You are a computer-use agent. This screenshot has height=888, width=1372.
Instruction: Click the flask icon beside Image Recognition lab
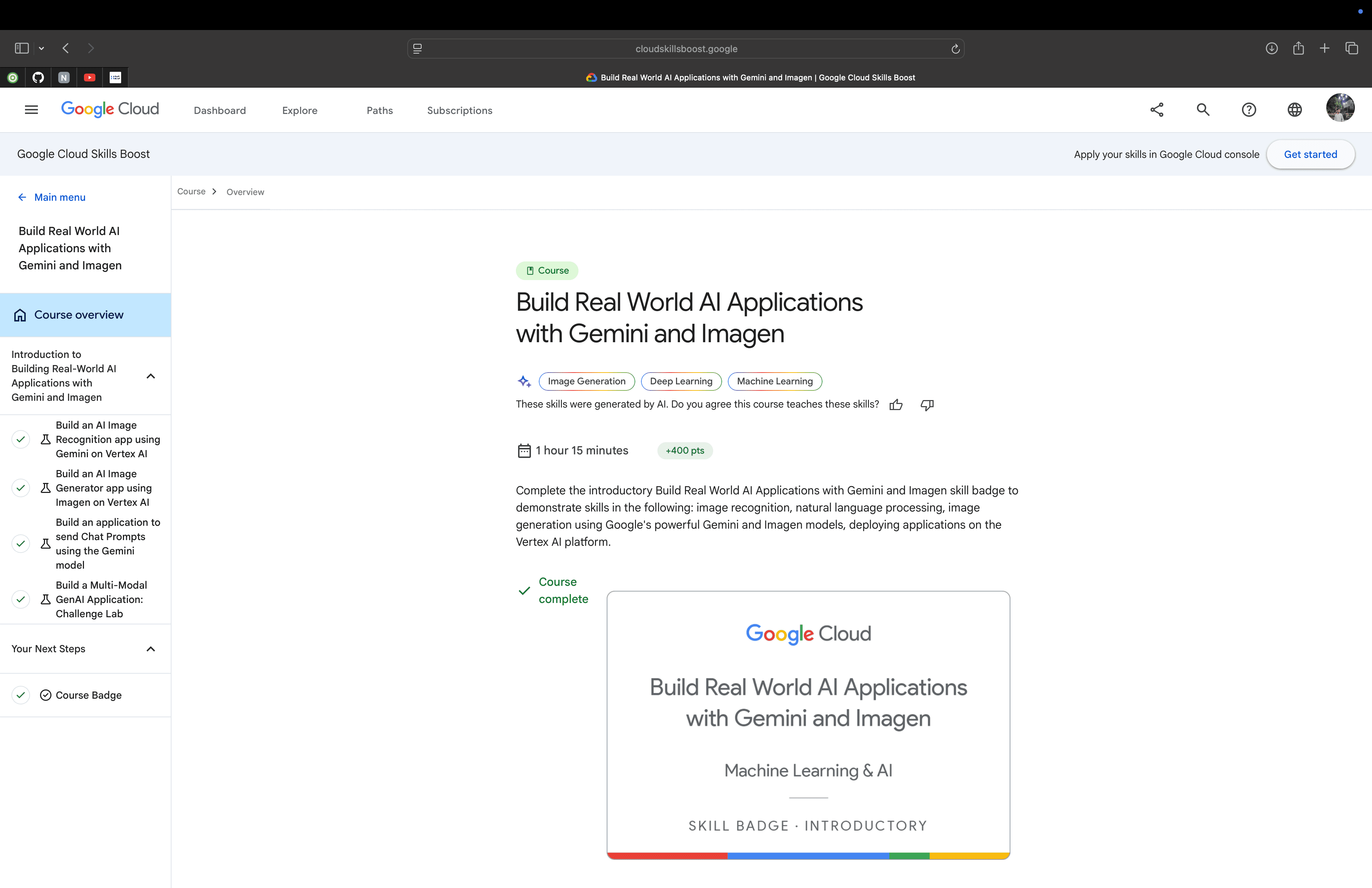click(x=45, y=440)
